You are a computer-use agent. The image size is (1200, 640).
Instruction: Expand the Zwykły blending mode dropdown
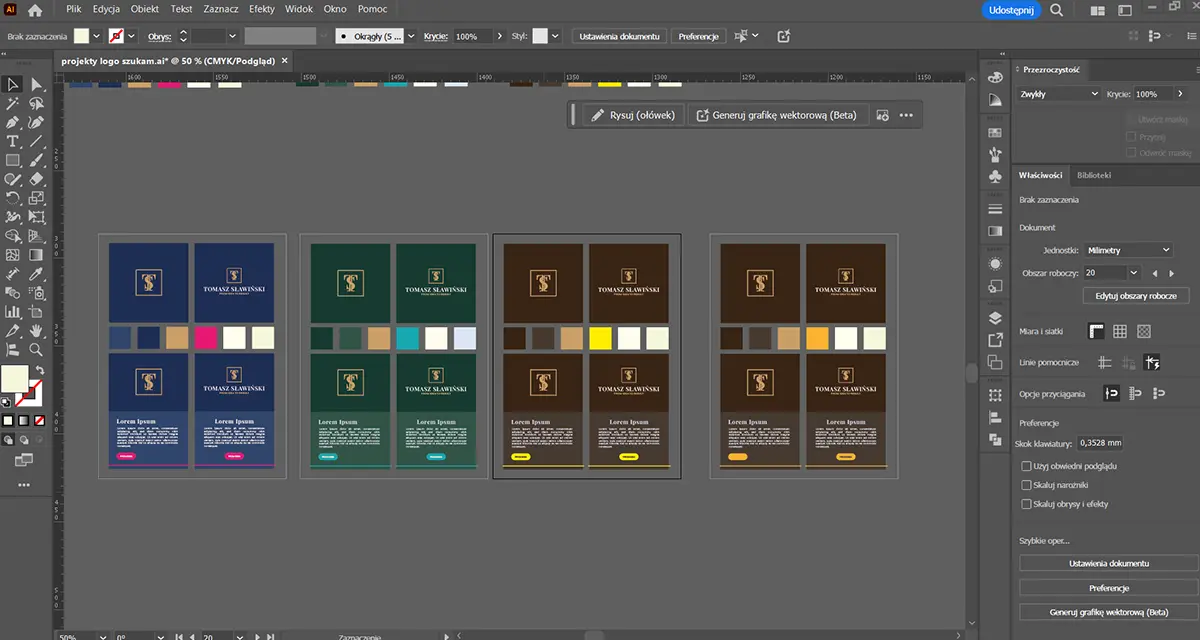1058,94
